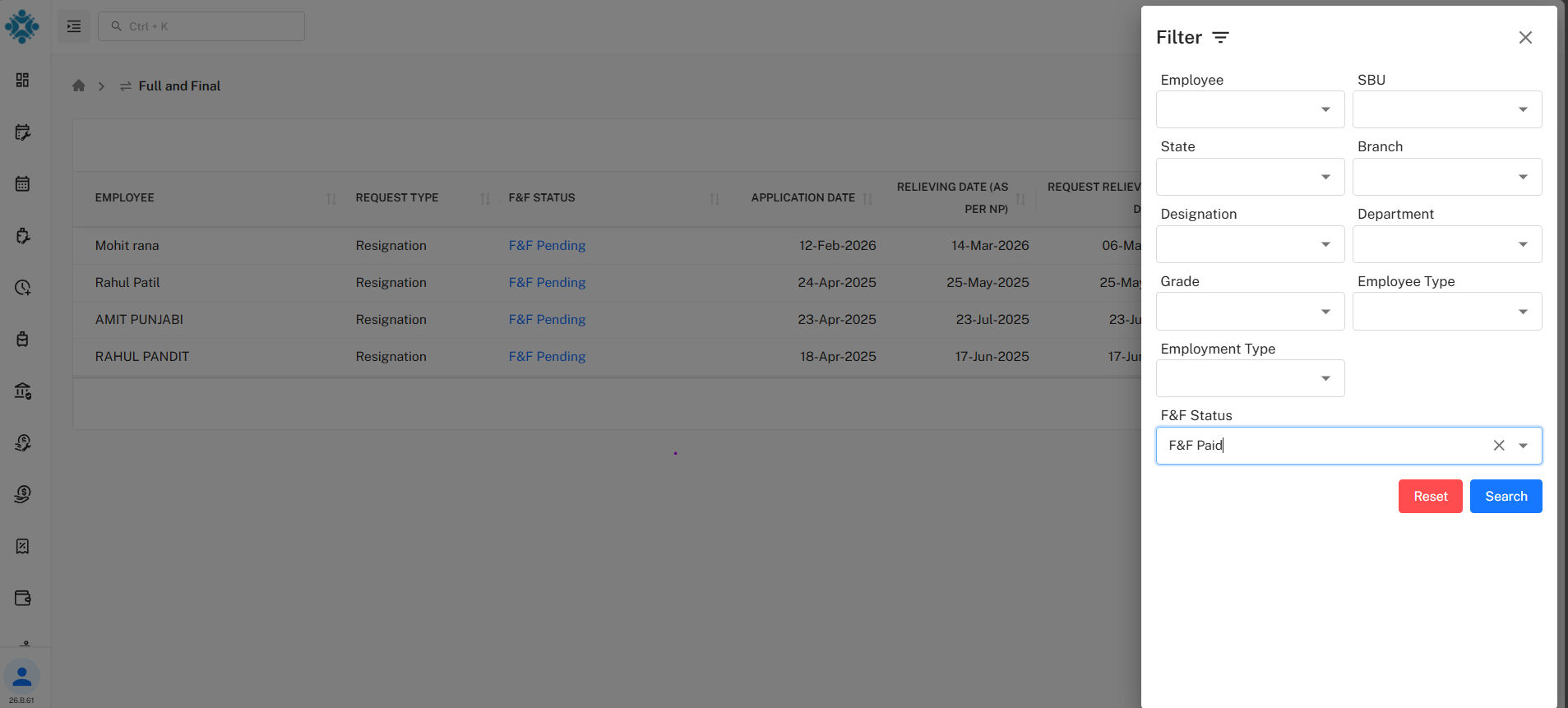The height and width of the screenshot is (708, 1568).
Task: Click the Full and Final breadcrumb
Action: click(x=179, y=86)
